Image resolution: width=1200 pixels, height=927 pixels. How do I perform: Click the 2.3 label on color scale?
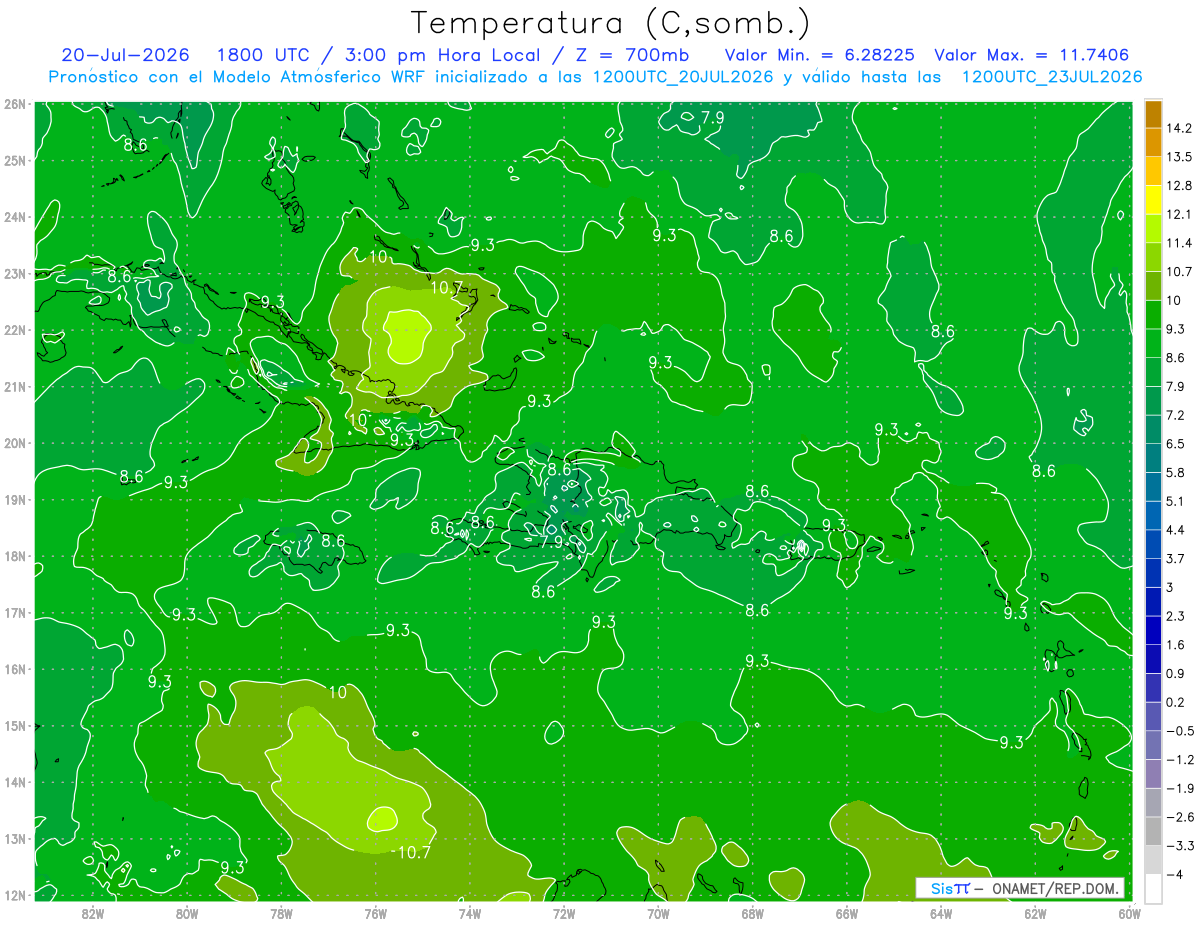pos(1176,616)
